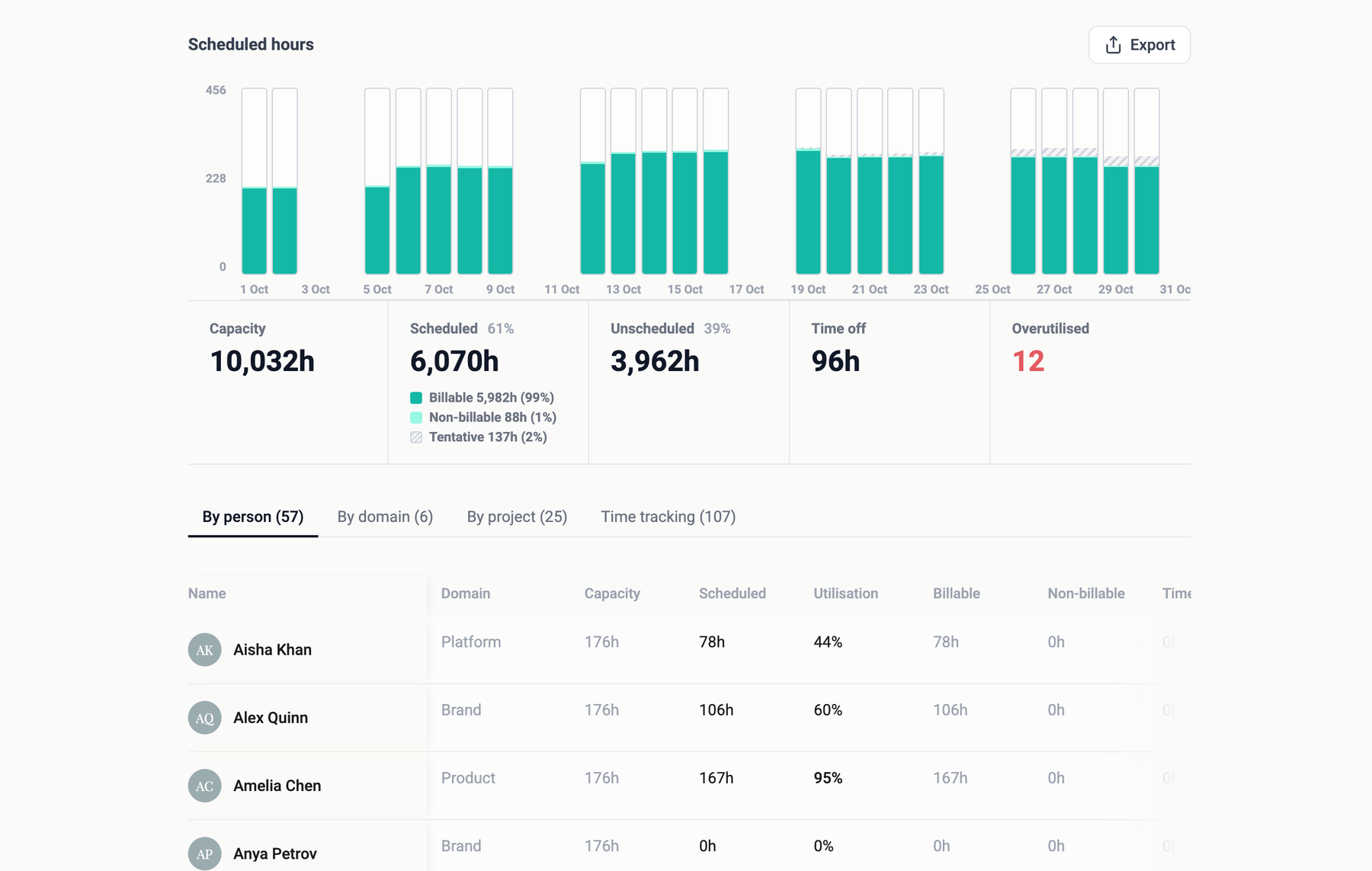Sort by the Name column header
The width and height of the screenshot is (1372, 871).
pyautogui.click(x=207, y=594)
